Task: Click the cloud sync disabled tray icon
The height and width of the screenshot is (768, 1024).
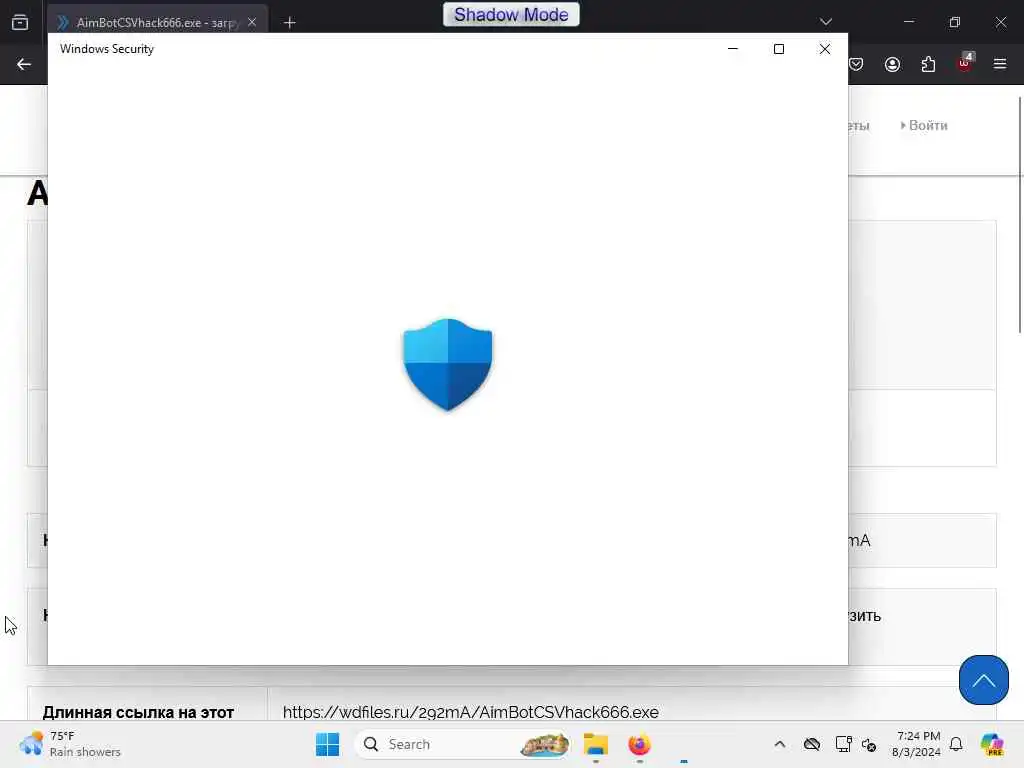Action: pos(812,744)
